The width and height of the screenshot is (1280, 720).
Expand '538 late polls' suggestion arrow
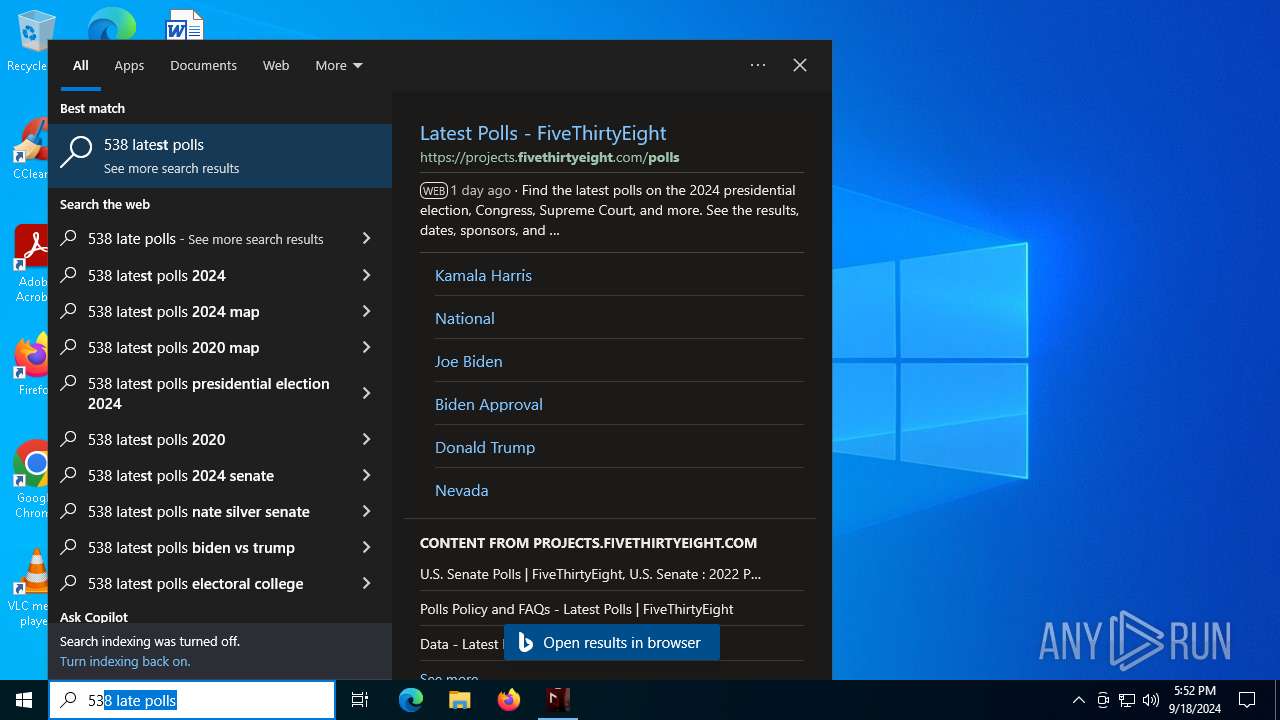point(366,238)
